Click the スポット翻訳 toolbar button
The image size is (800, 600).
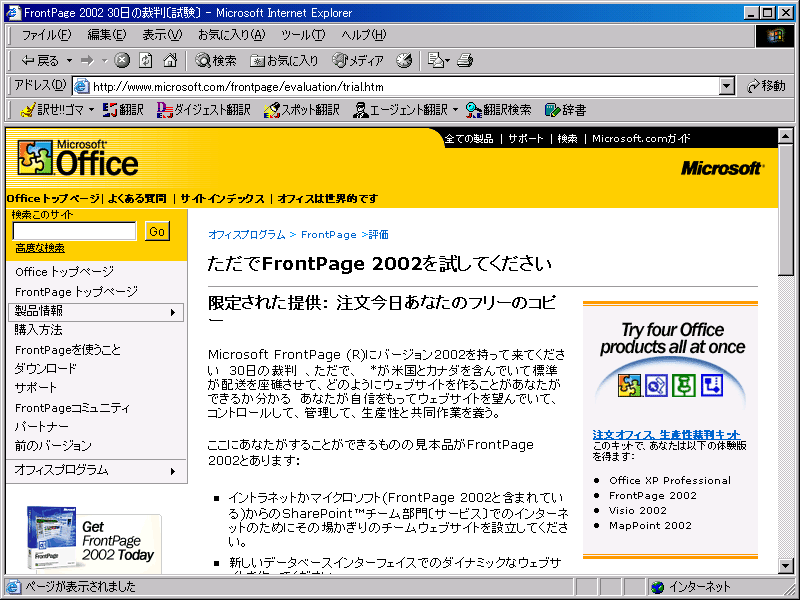302,110
